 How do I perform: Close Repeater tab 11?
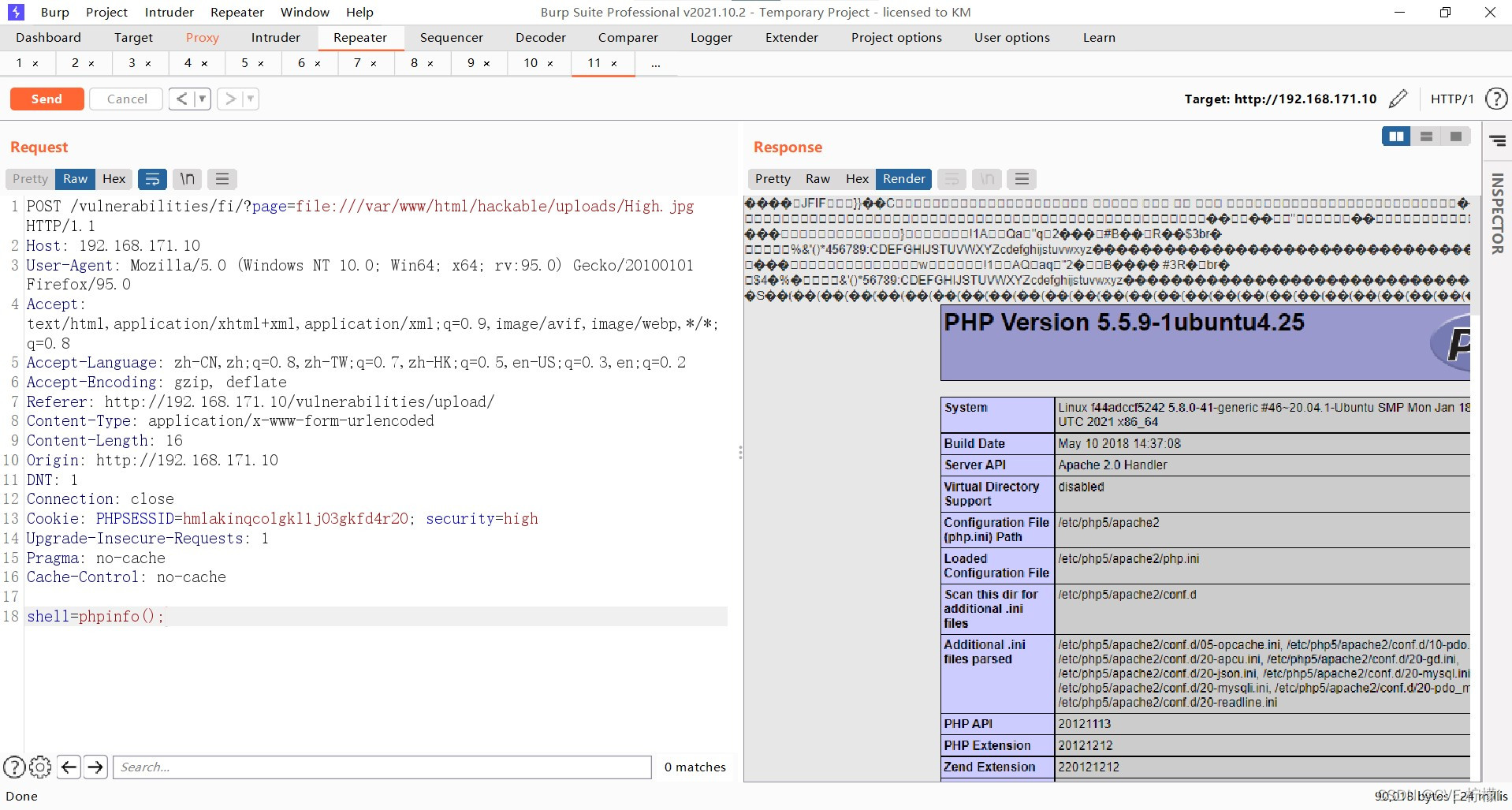tap(614, 64)
